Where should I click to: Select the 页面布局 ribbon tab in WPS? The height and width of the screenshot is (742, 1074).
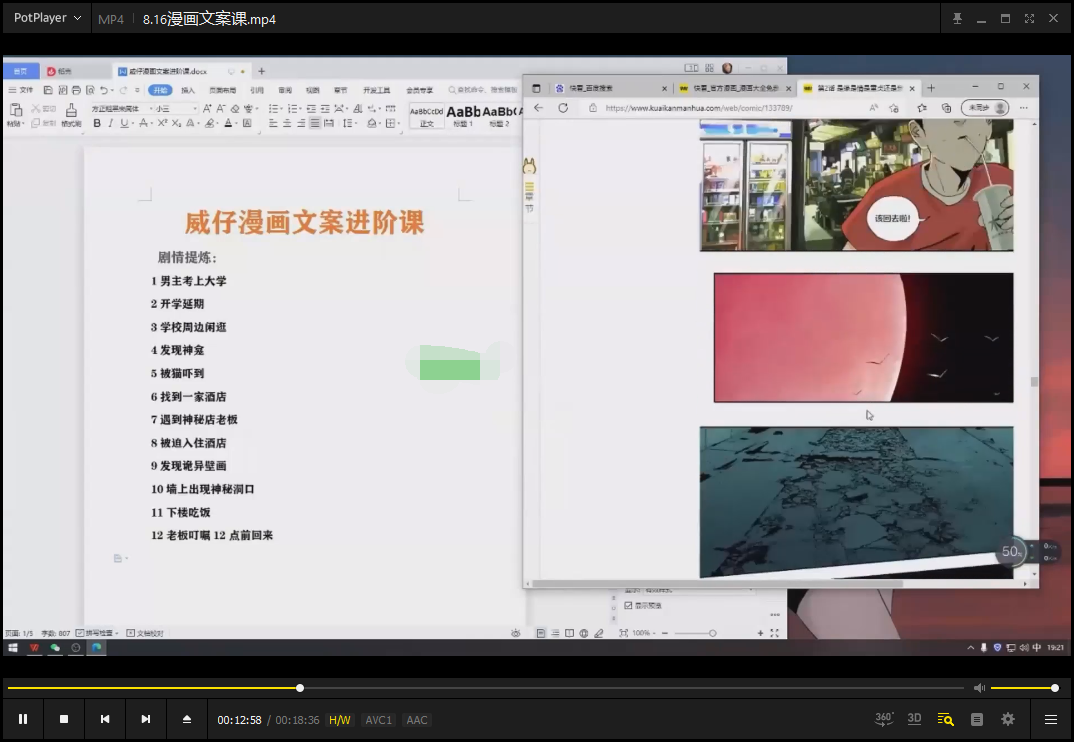click(x=222, y=90)
